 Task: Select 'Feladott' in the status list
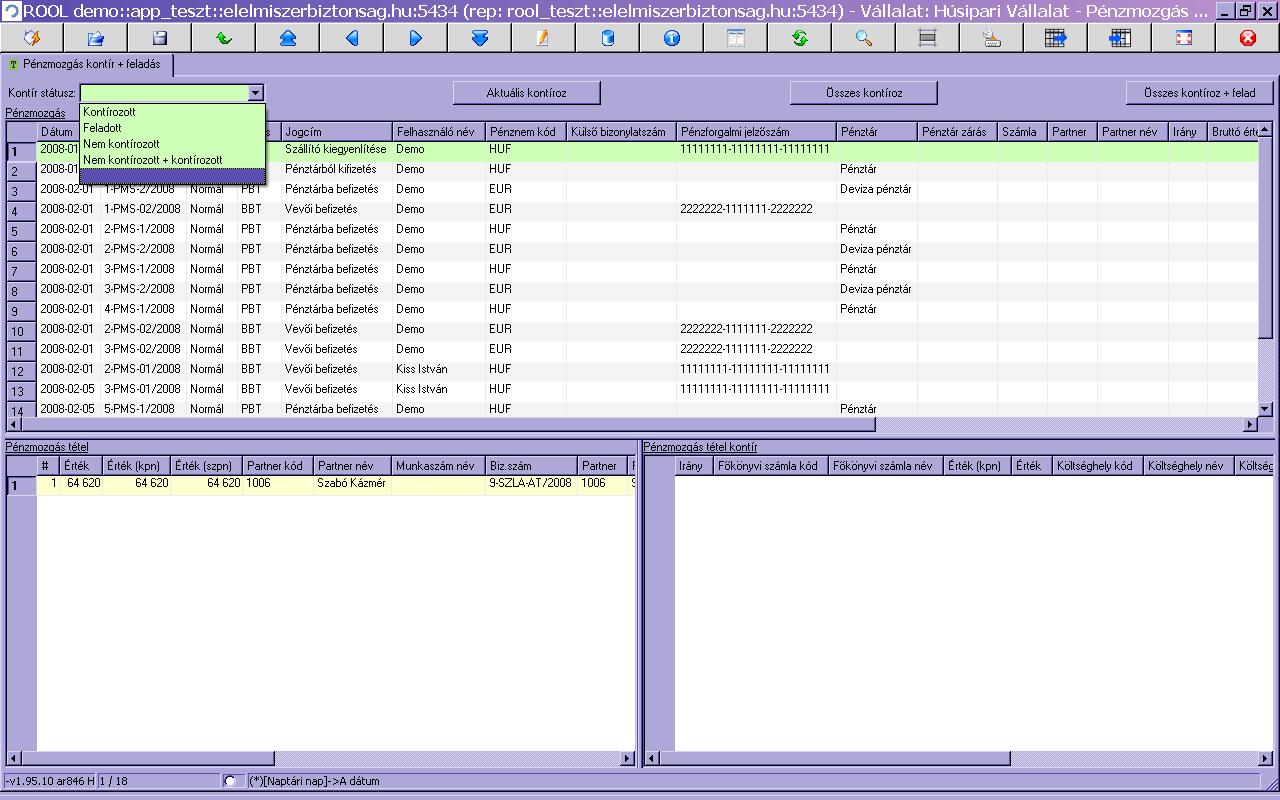[103, 128]
